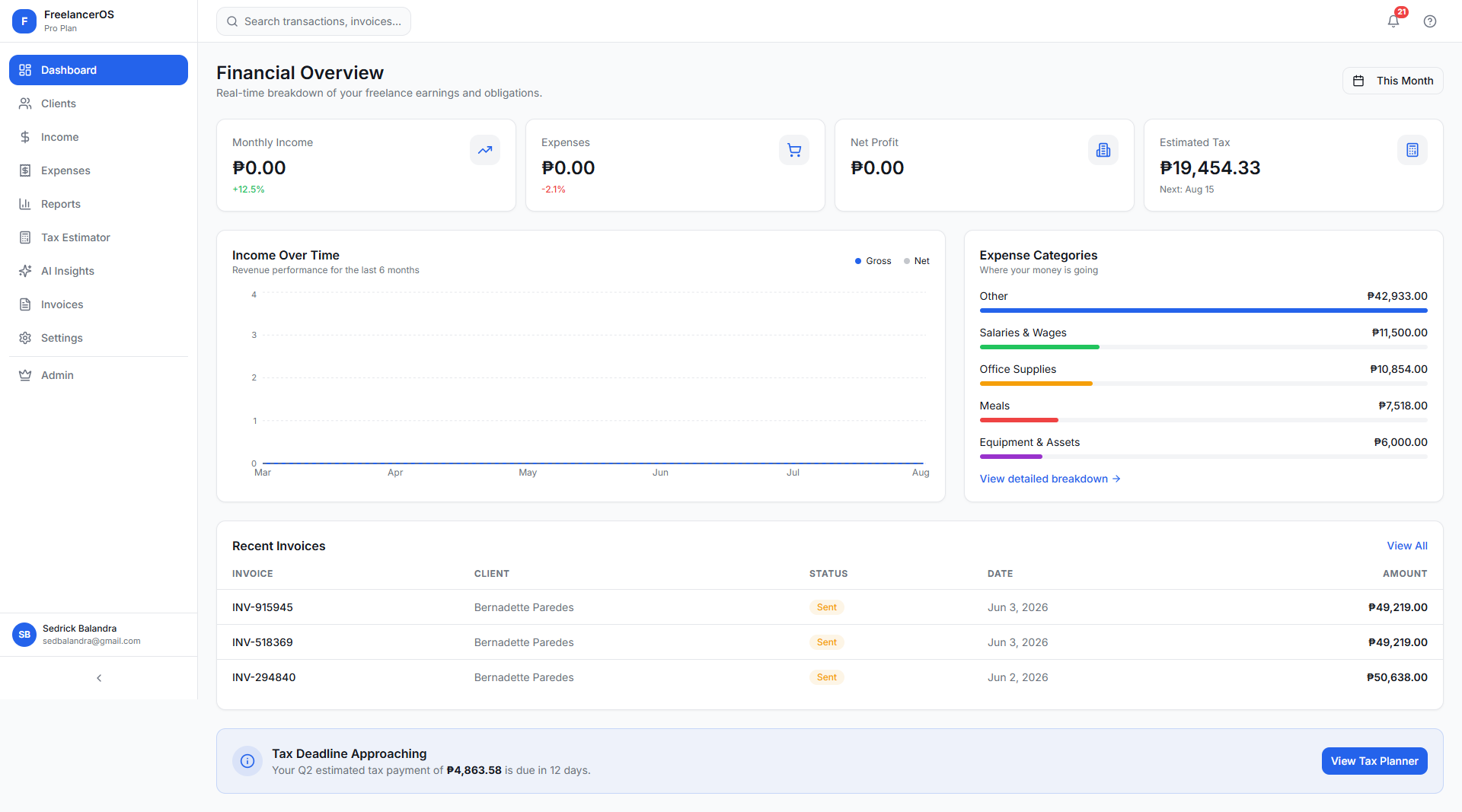Click the AMOUNT column header
The width and height of the screenshot is (1462, 812).
[1405, 574]
